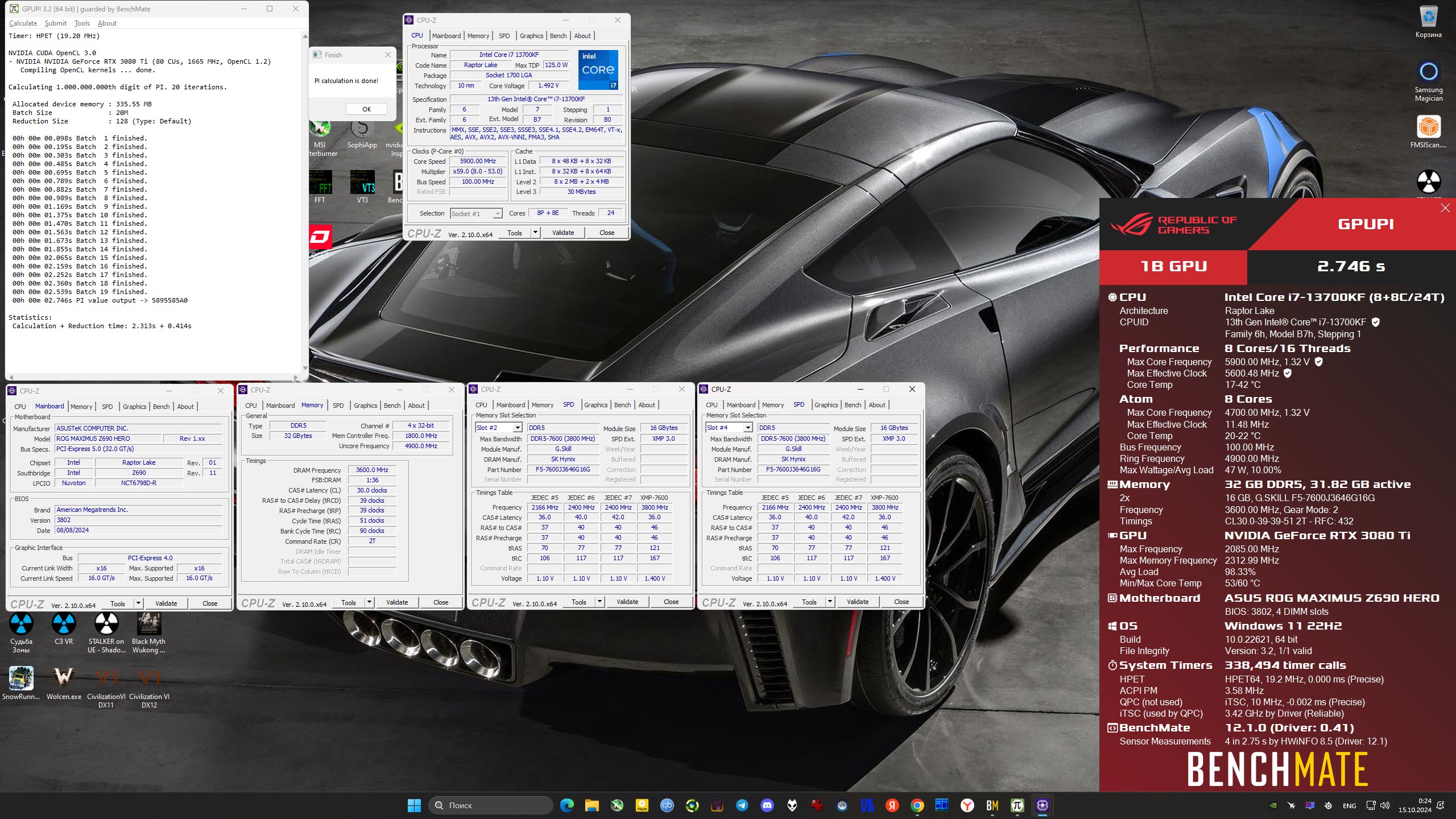Switch to CPU-Z taskbar icon
Image resolution: width=1456 pixels, height=819 pixels.
point(1042,805)
